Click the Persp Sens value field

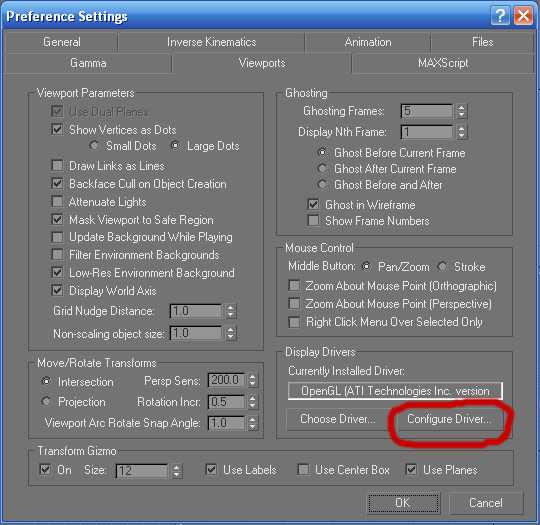[x=226, y=380]
